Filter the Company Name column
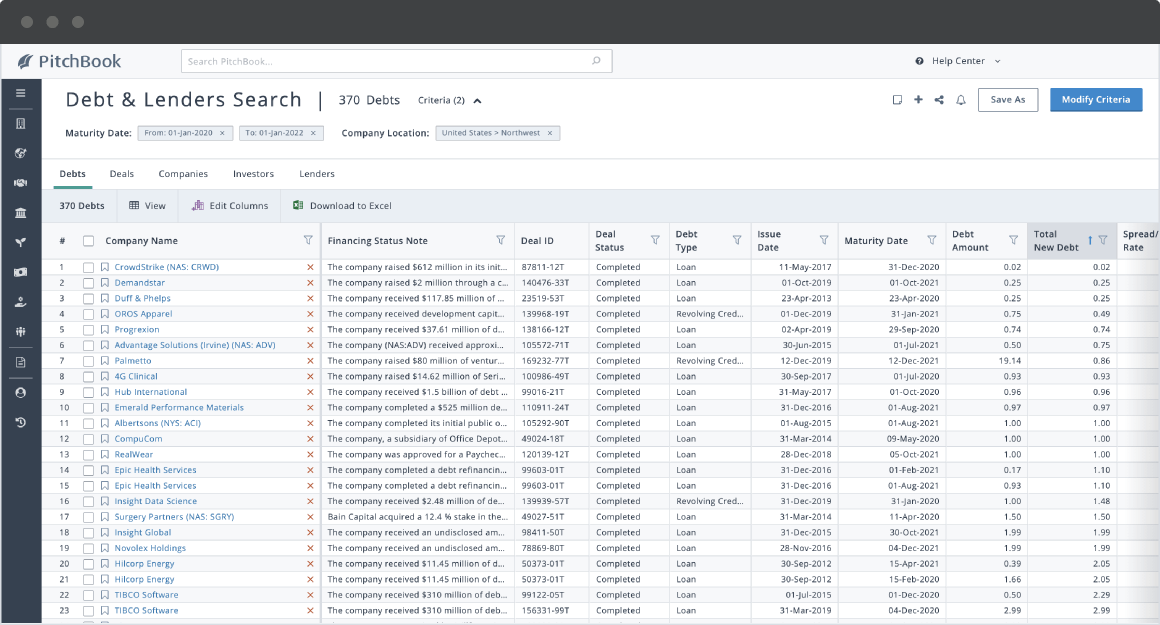Viewport: 1160px width, 625px height. click(308, 240)
